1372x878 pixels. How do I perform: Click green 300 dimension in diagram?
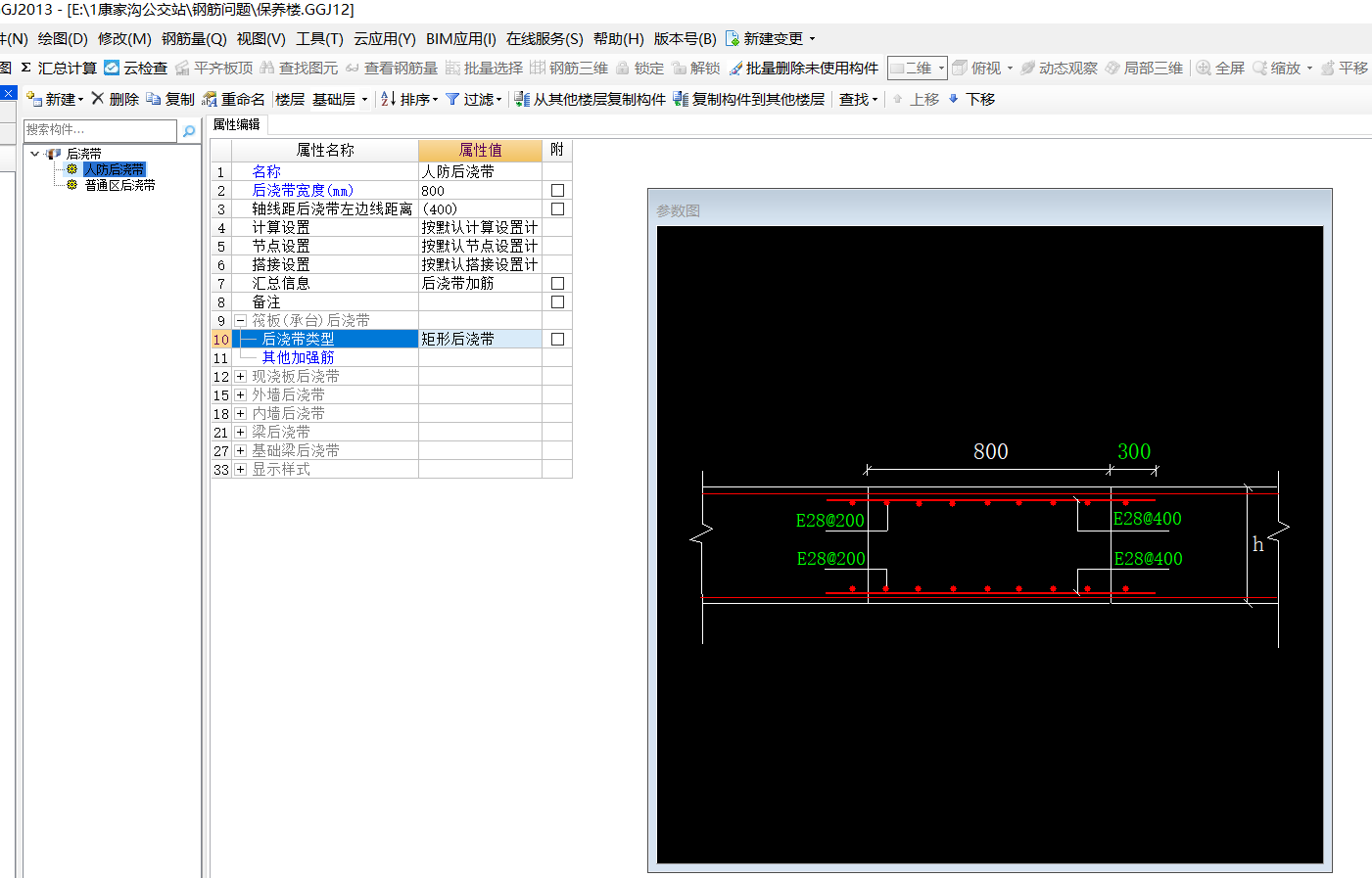pos(1134,451)
